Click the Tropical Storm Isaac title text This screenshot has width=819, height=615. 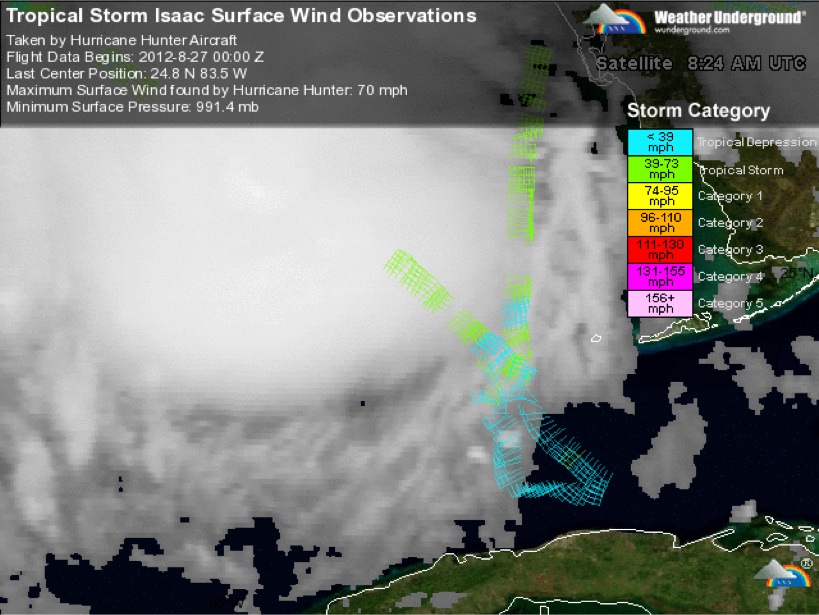point(241,16)
